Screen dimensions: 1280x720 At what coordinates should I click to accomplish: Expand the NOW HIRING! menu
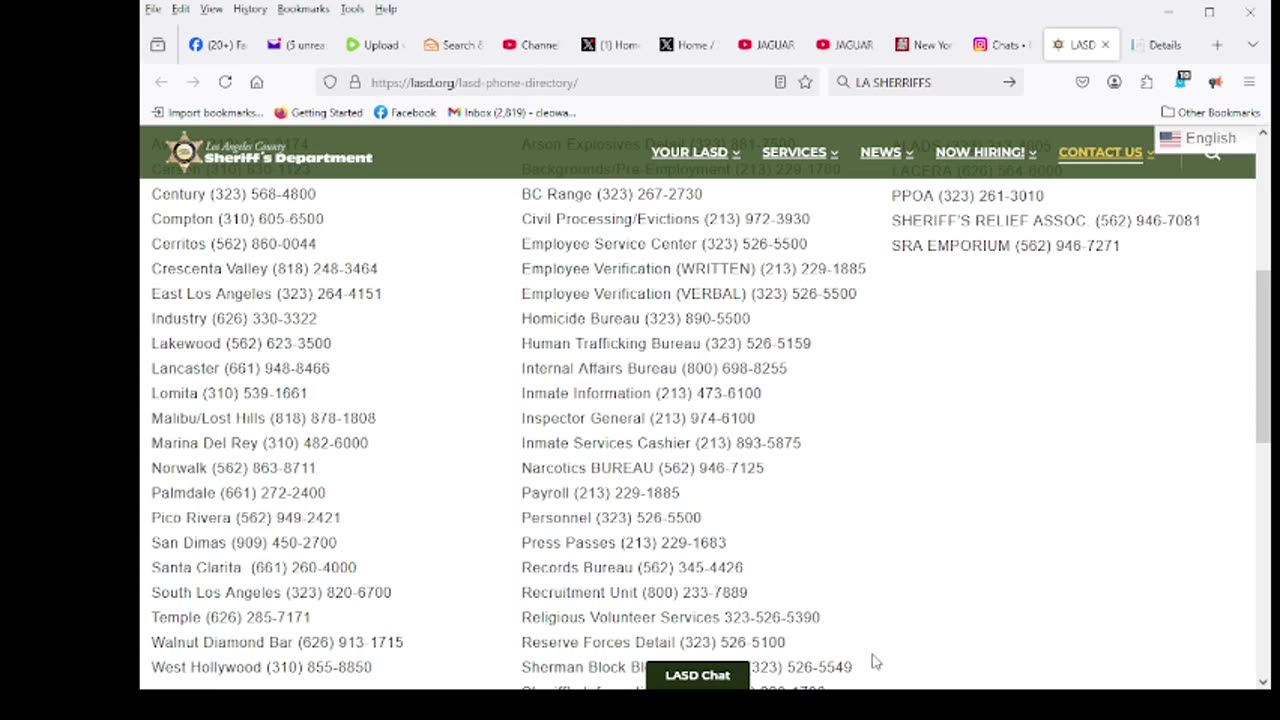click(986, 152)
